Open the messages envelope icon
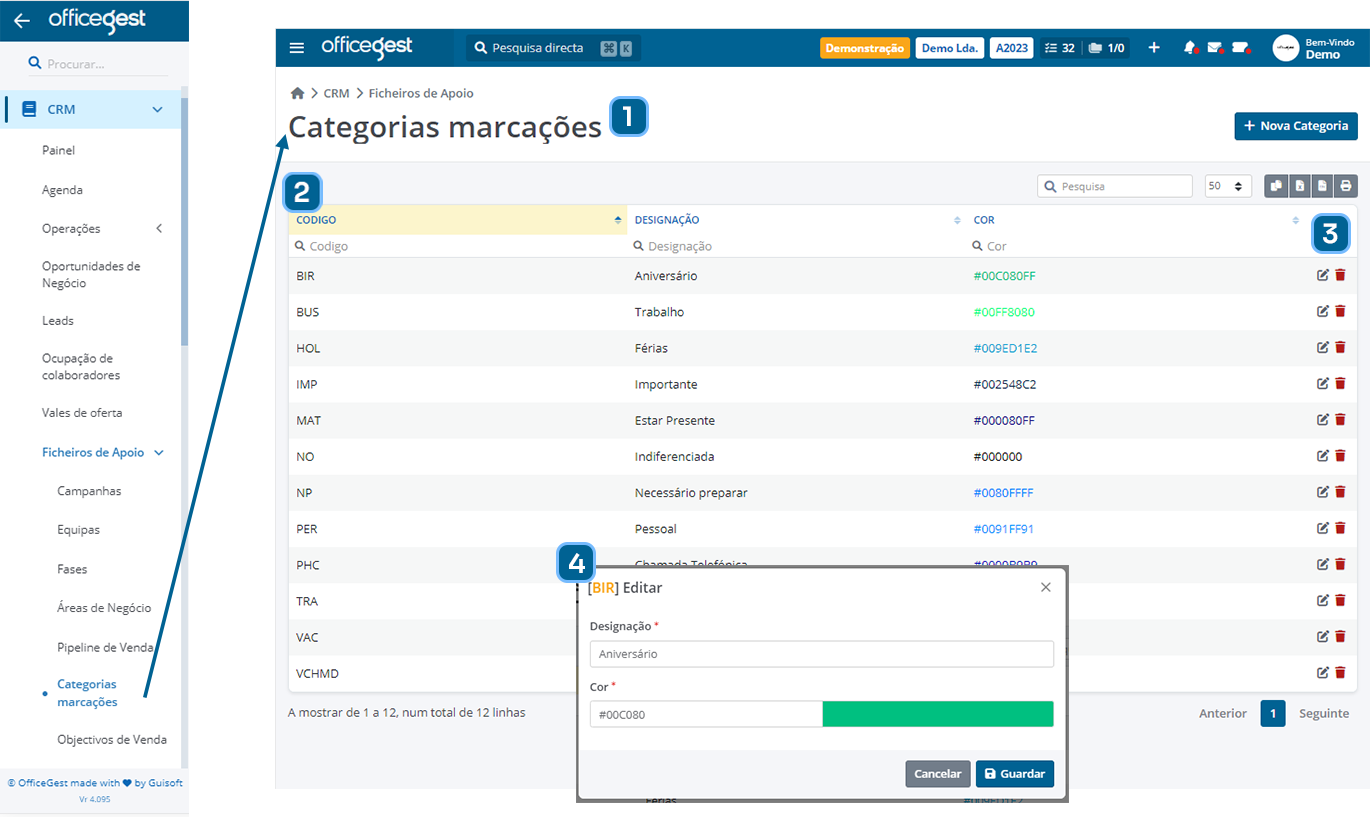The width and height of the screenshot is (1370, 817). [x=1215, y=46]
